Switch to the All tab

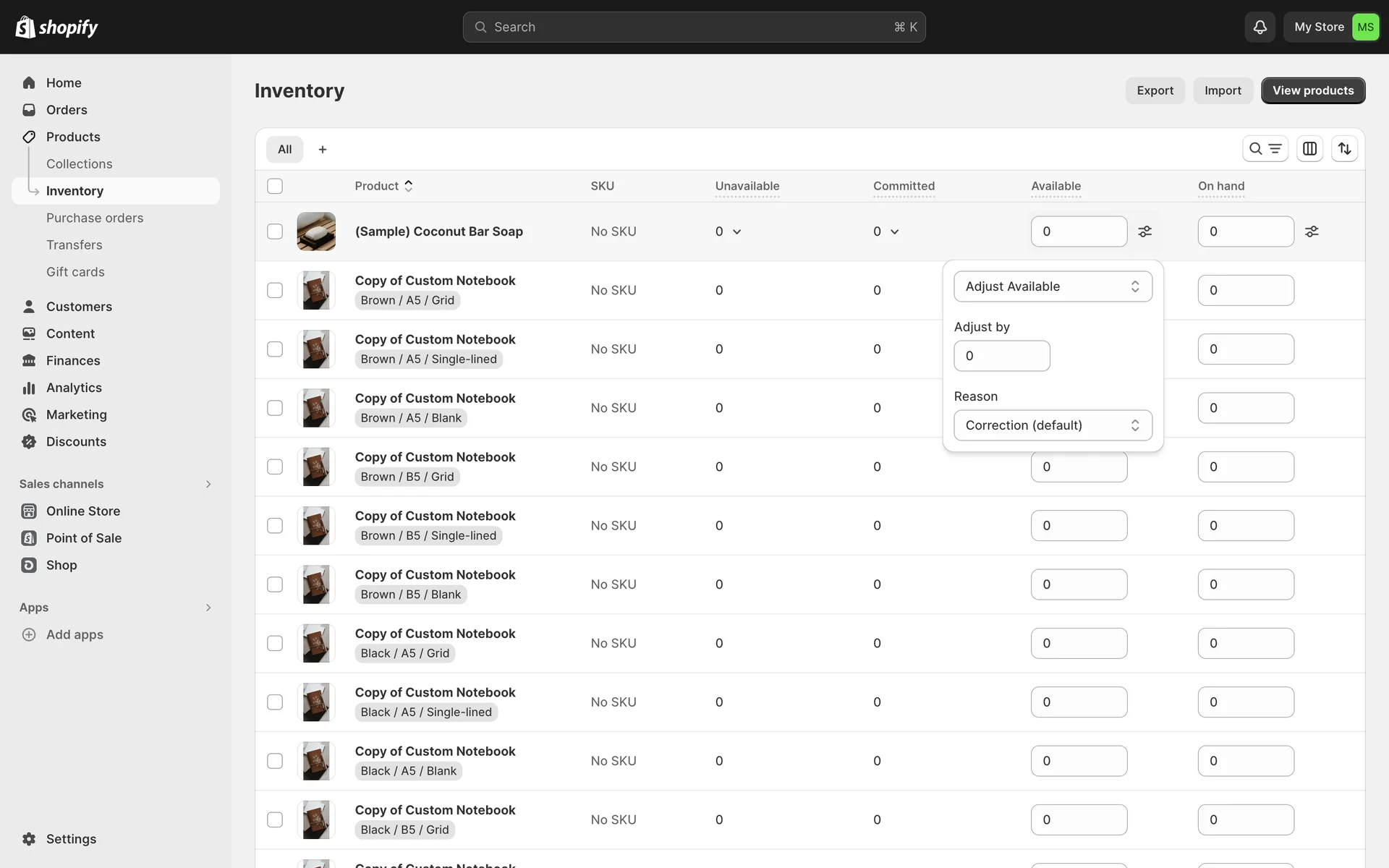coord(284,149)
